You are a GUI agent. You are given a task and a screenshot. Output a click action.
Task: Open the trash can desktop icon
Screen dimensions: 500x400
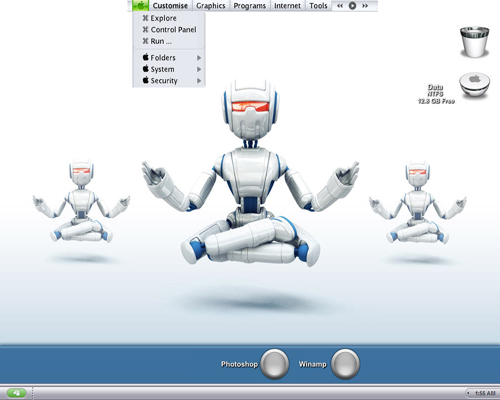point(474,42)
